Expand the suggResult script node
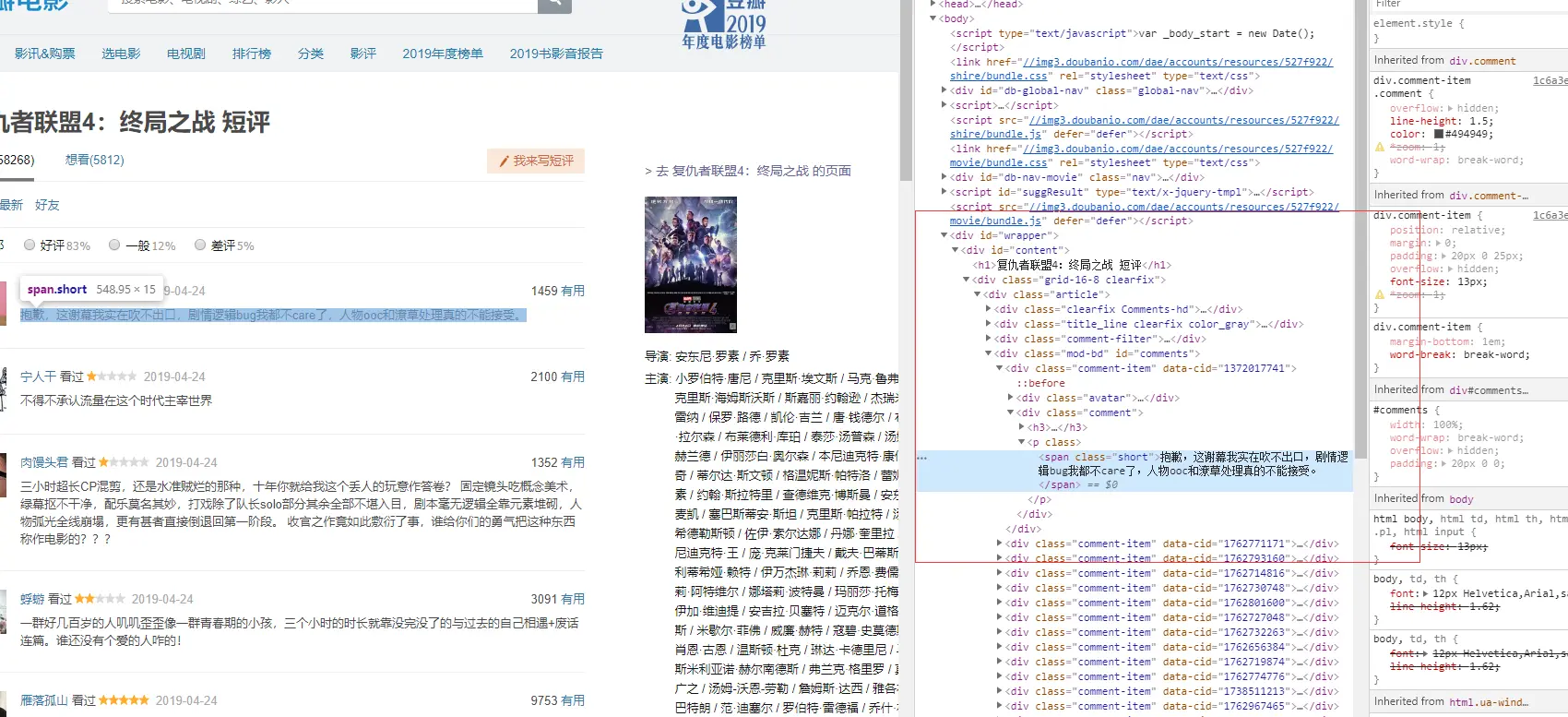The image size is (1568, 717). [x=944, y=192]
